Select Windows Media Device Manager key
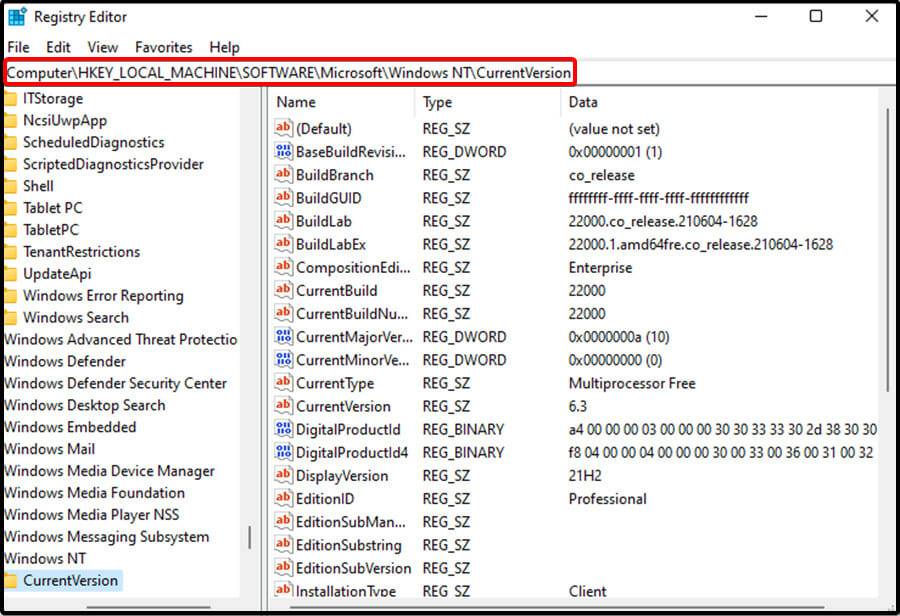The image size is (900, 616). [x=109, y=471]
